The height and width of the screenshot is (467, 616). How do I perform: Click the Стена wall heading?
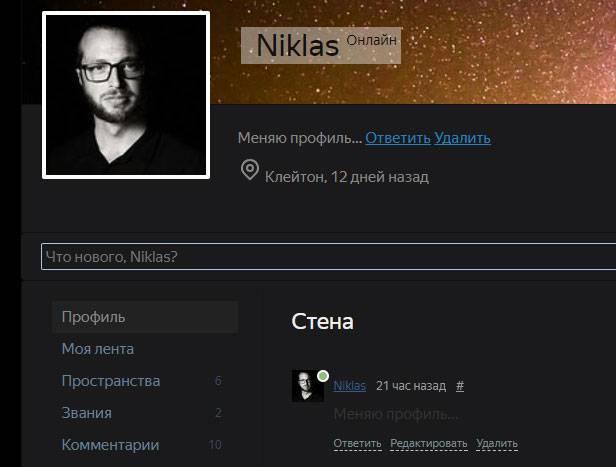point(323,322)
